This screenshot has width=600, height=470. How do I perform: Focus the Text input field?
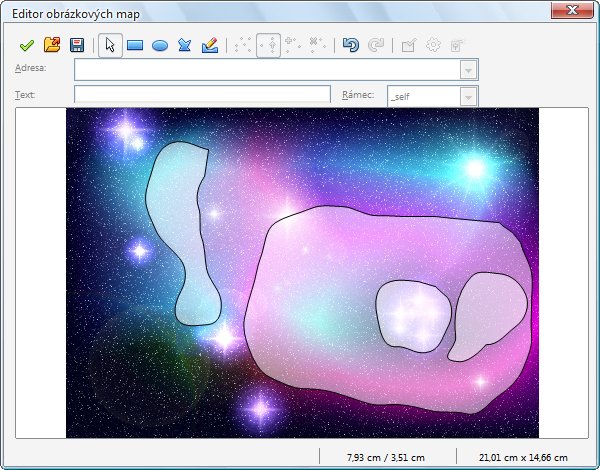coord(202,94)
